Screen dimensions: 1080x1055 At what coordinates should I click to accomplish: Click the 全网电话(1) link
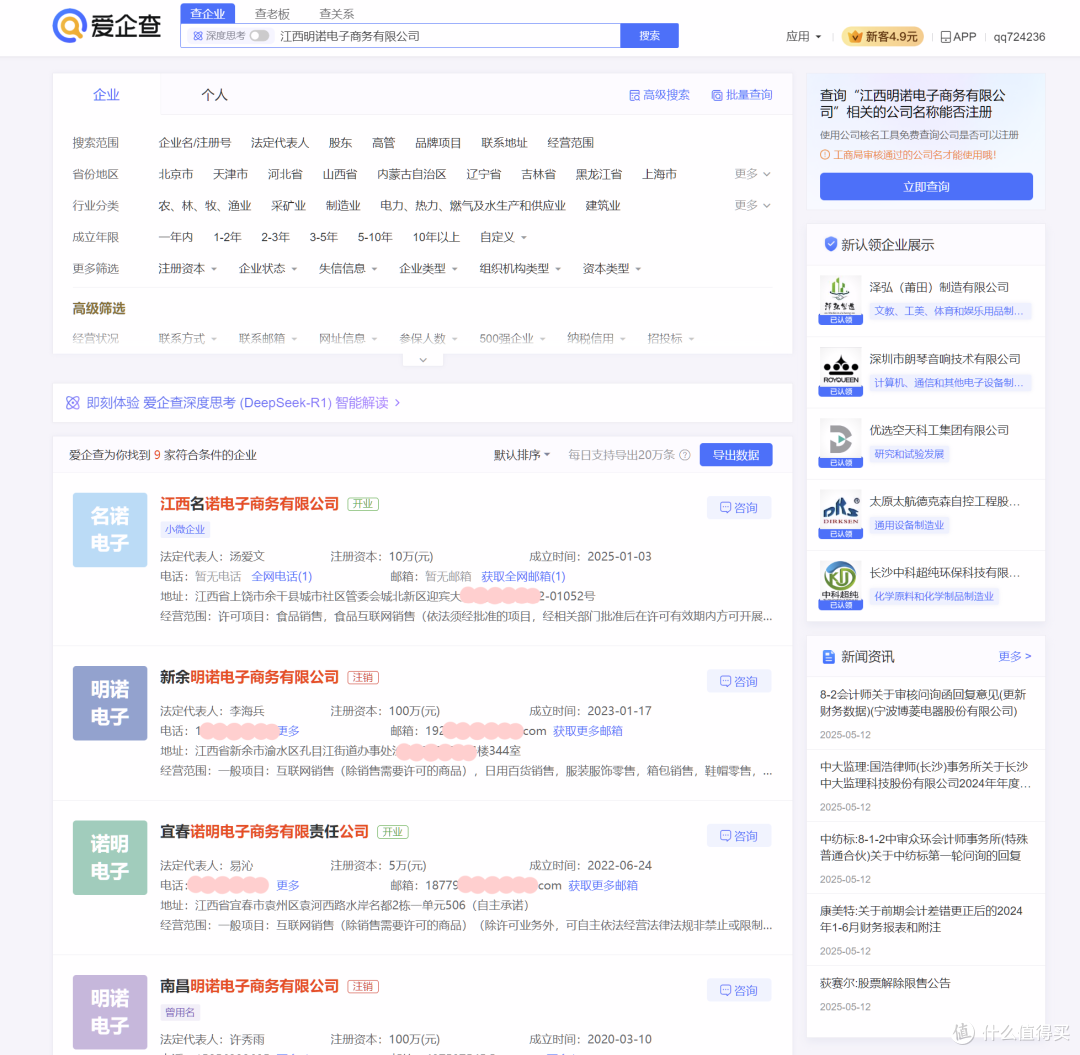coord(282,576)
